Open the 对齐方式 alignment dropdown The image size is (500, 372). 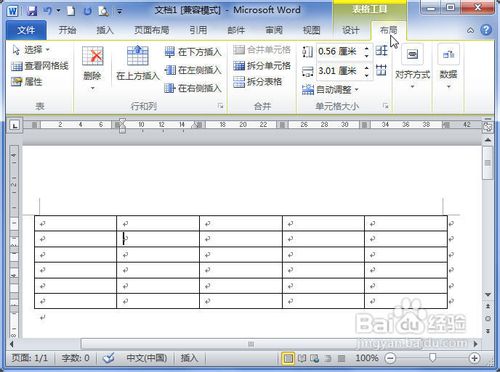[x=413, y=67]
